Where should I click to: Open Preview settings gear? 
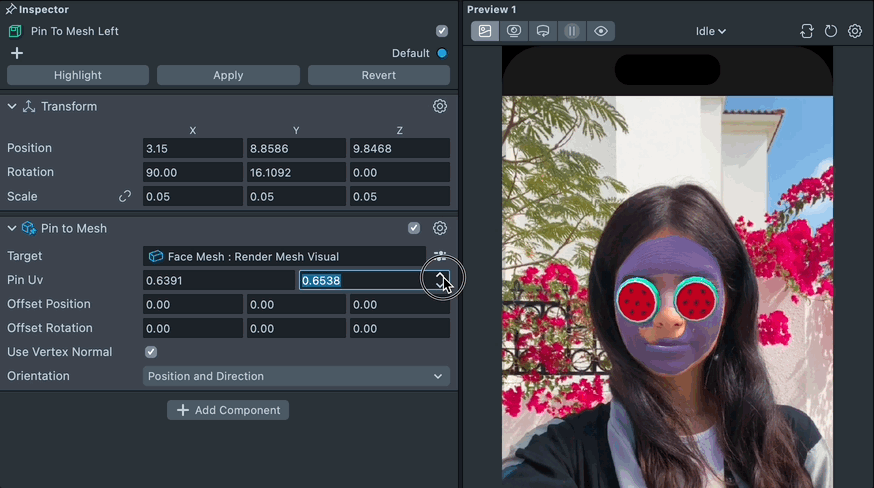(855, 31)
